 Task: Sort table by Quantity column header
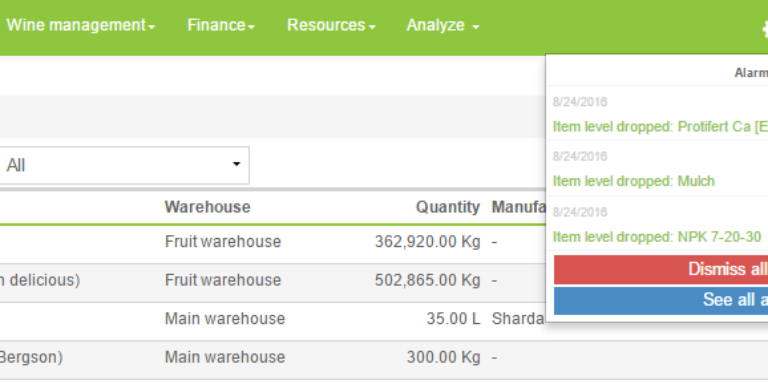[448, 207]
